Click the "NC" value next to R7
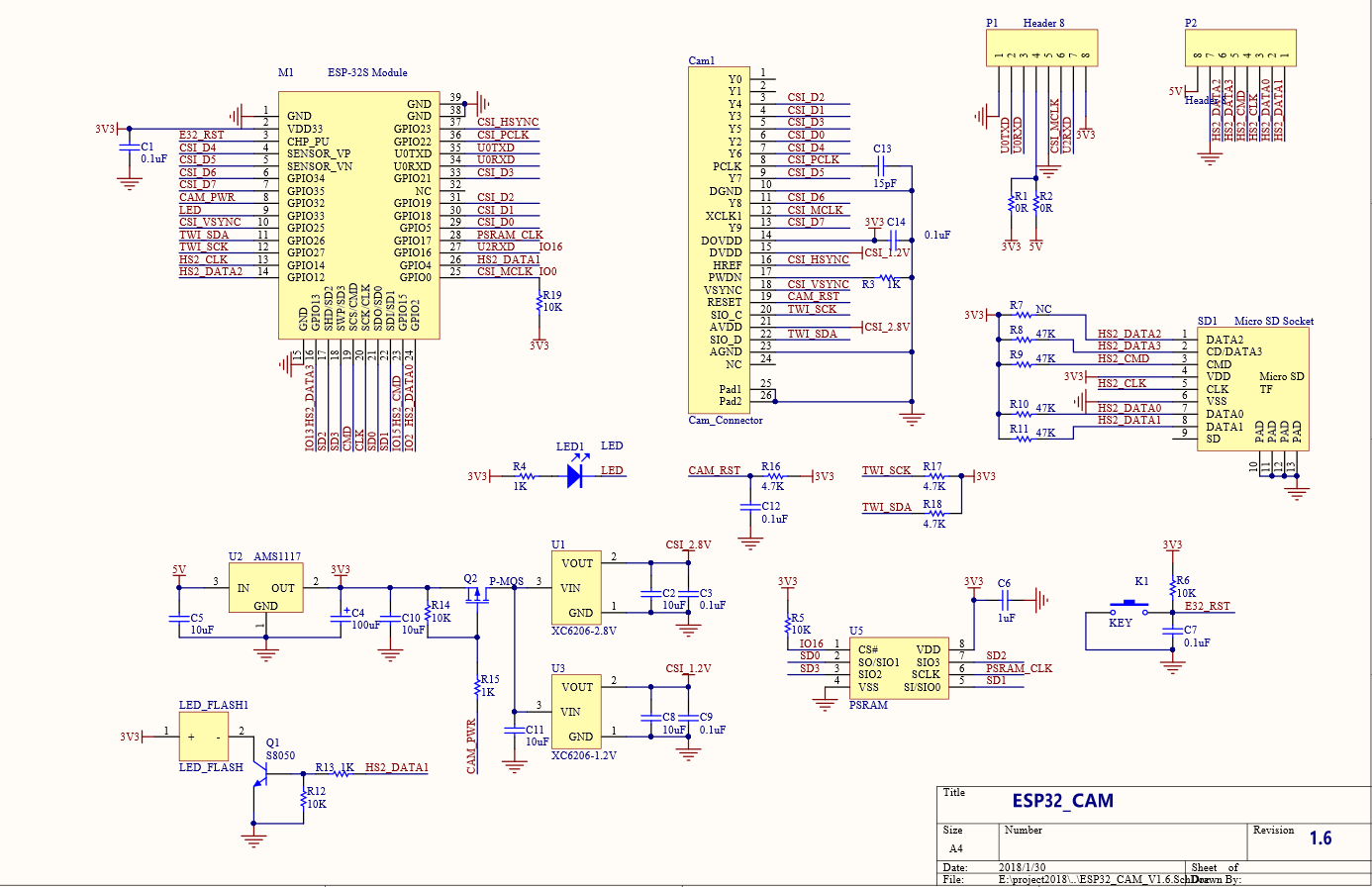This screenshot has width=1372, height=887. (1043, 309)
